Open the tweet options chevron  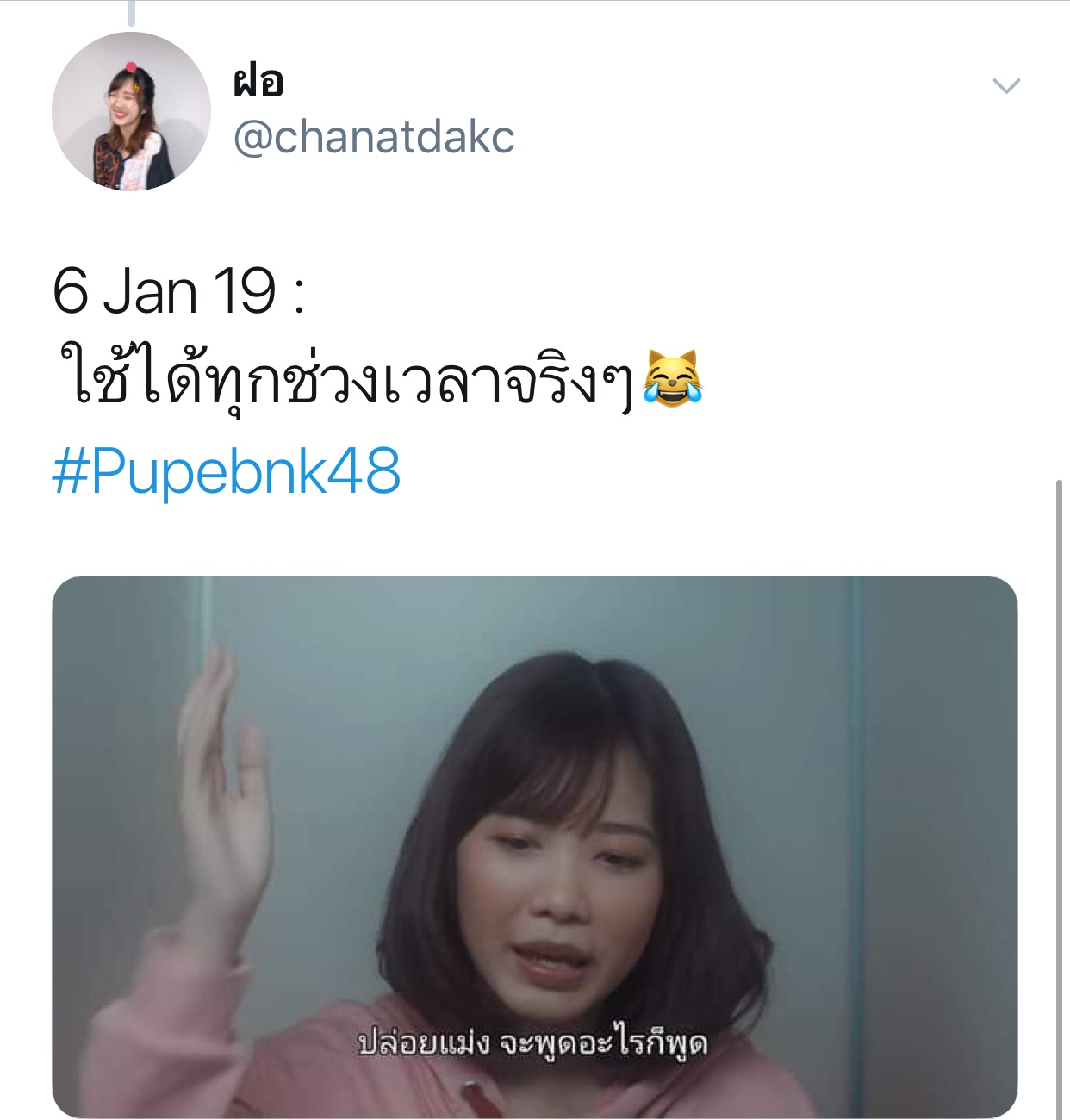point(1006,85)
